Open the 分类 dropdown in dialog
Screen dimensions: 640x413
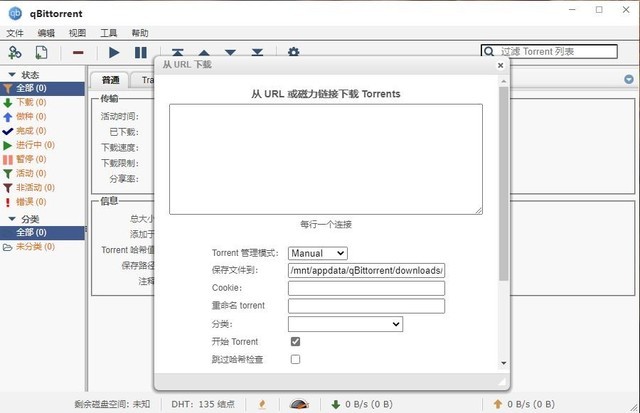[x=345, y=324]
